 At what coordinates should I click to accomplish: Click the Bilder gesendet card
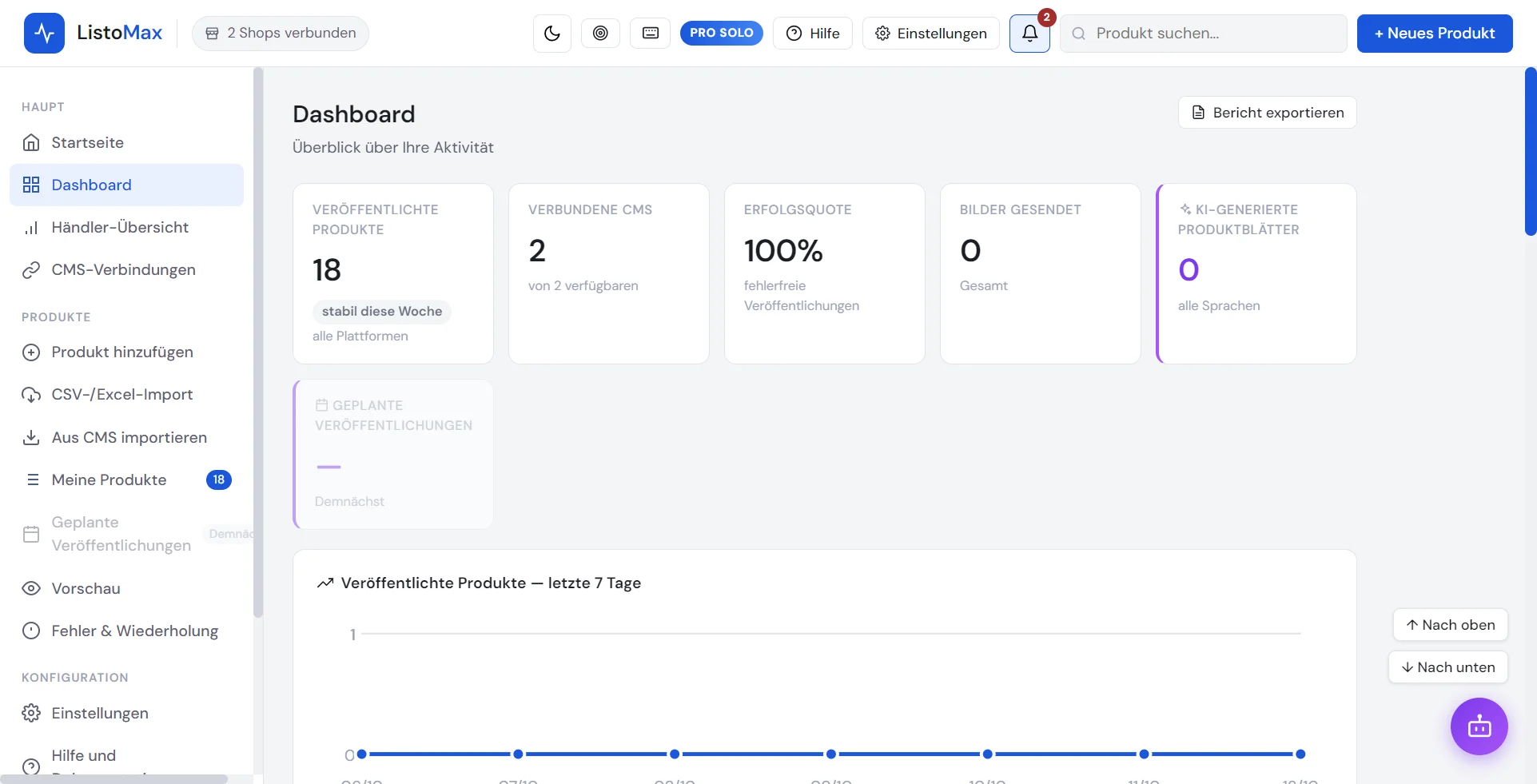point(1041,274)
